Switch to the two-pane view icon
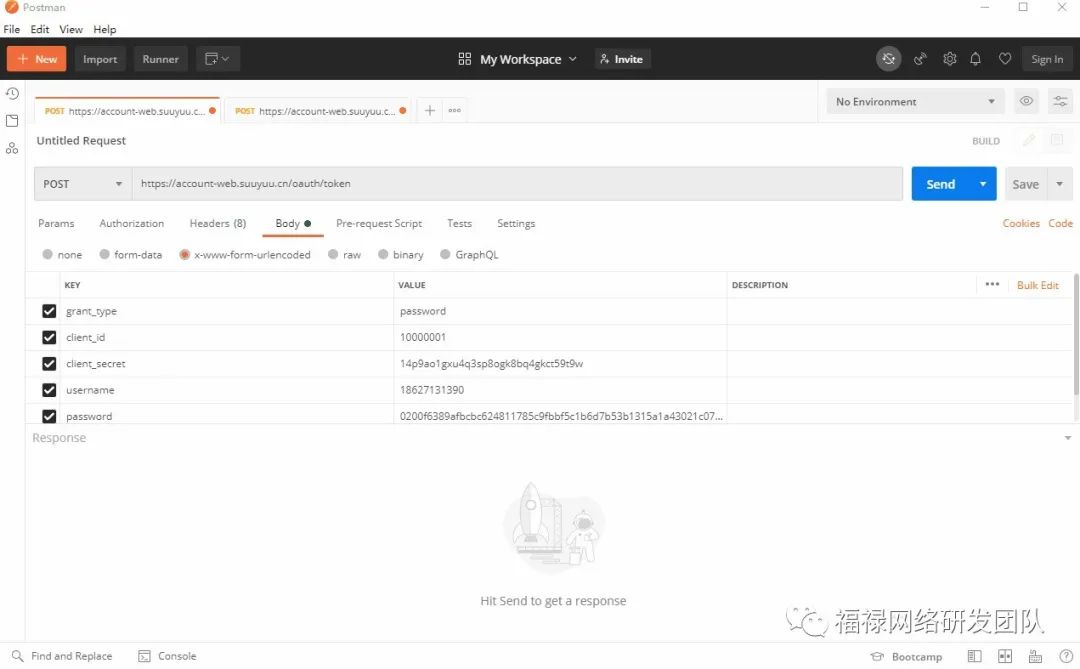The height and width of the screenshot is (669, 1080). [x=1005, y=657]
